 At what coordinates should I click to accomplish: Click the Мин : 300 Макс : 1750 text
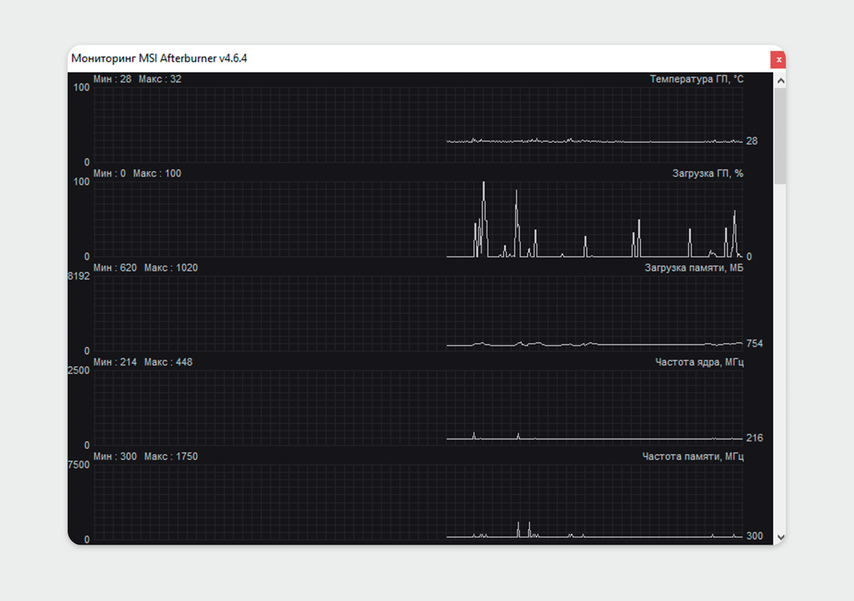(145, 456)
